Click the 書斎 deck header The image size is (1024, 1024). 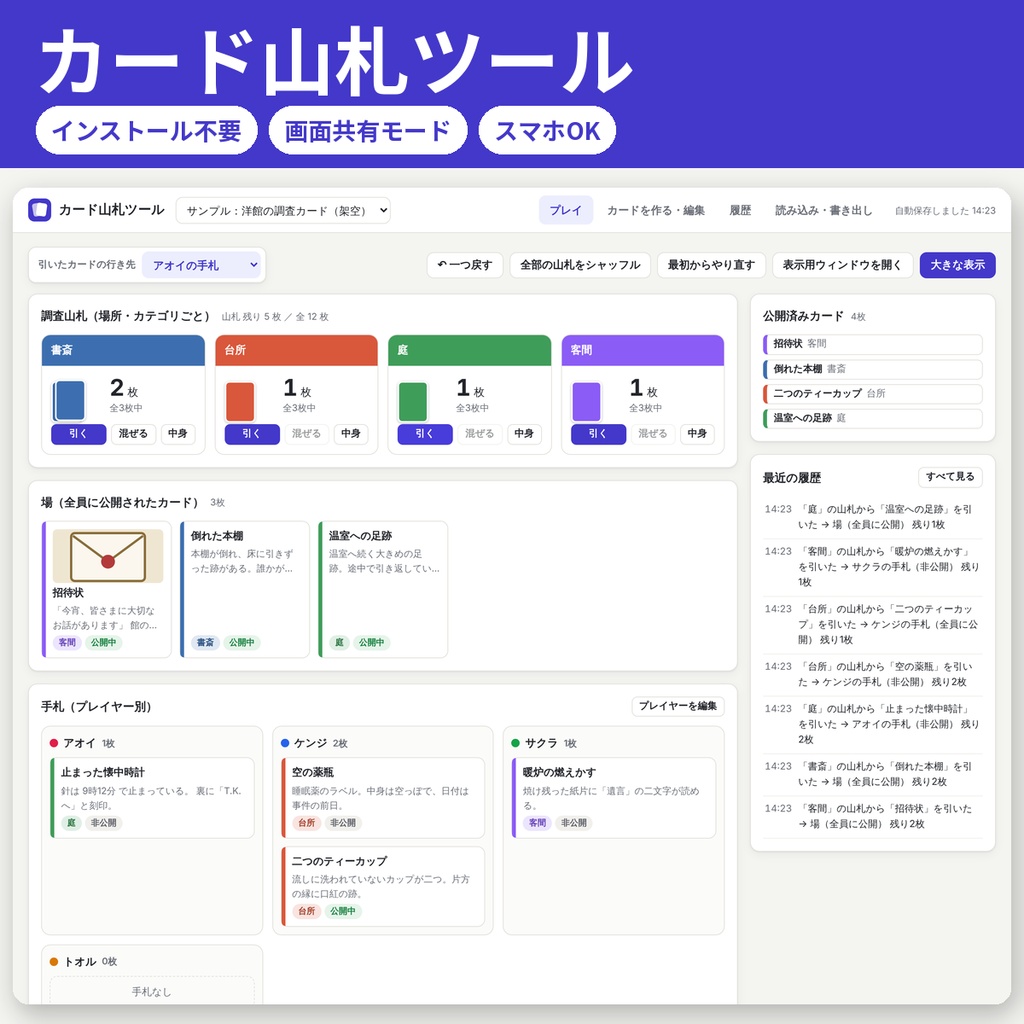click(123, 350)
